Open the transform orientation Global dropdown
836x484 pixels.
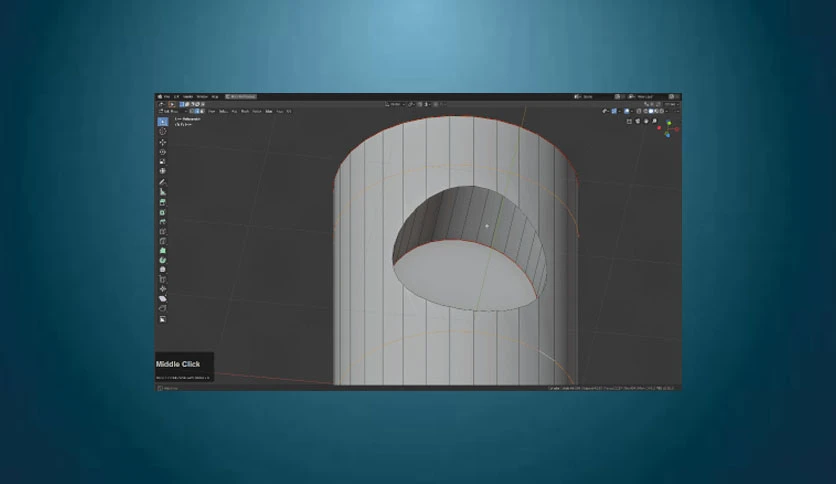click(x=395, y=104)
